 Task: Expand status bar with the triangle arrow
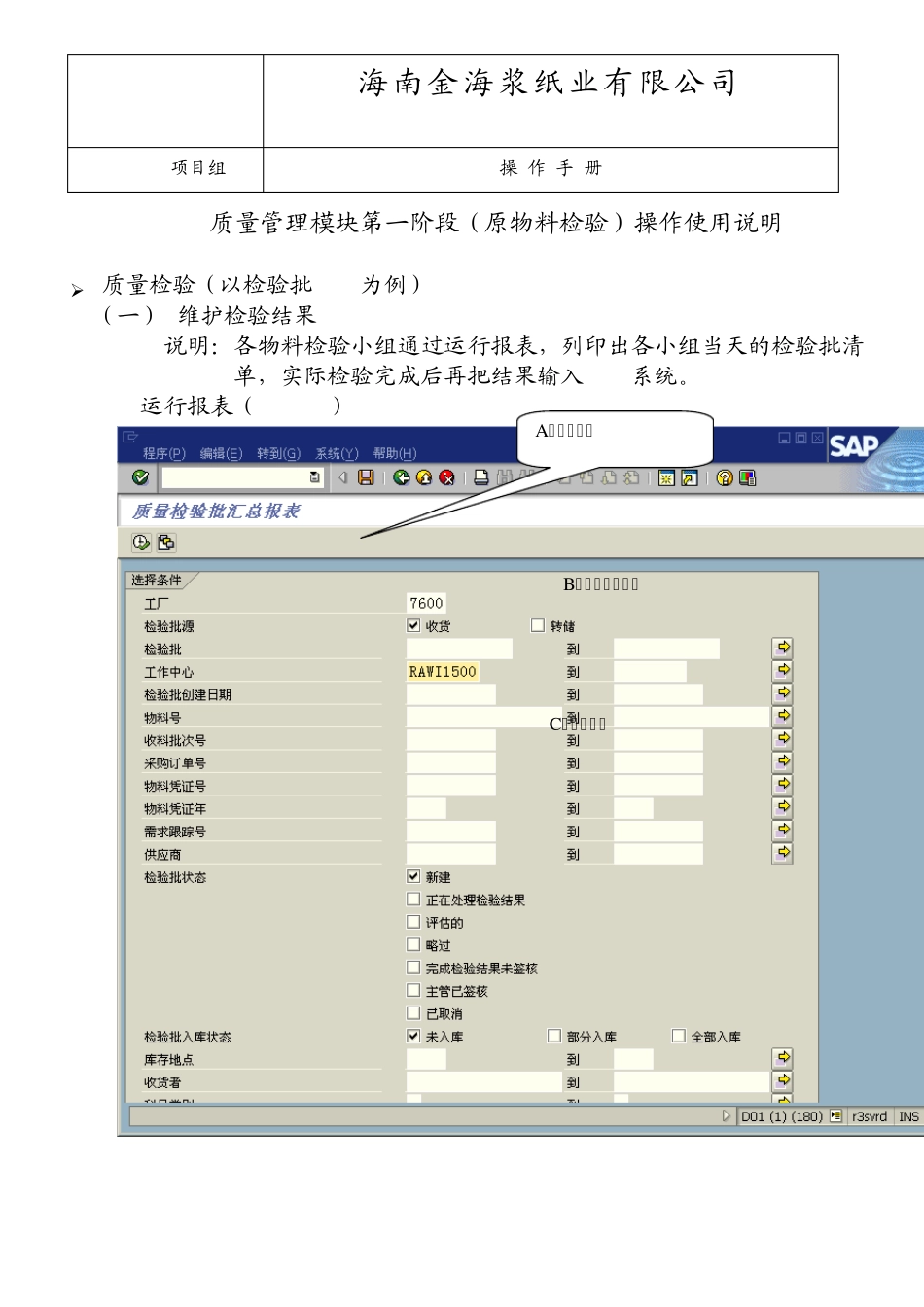[727, 1116]
